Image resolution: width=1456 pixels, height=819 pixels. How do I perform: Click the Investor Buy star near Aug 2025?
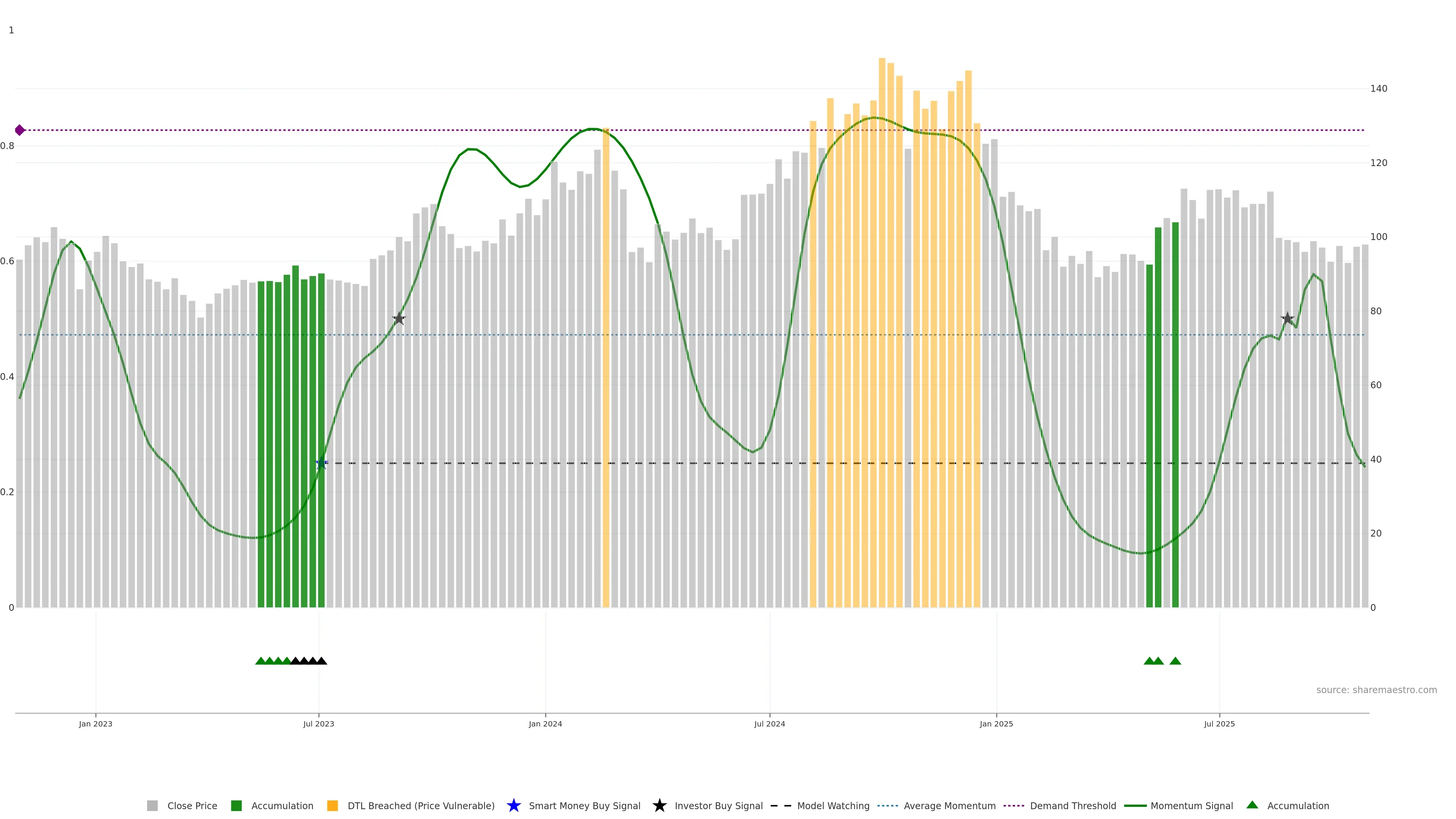(1288, 319)
